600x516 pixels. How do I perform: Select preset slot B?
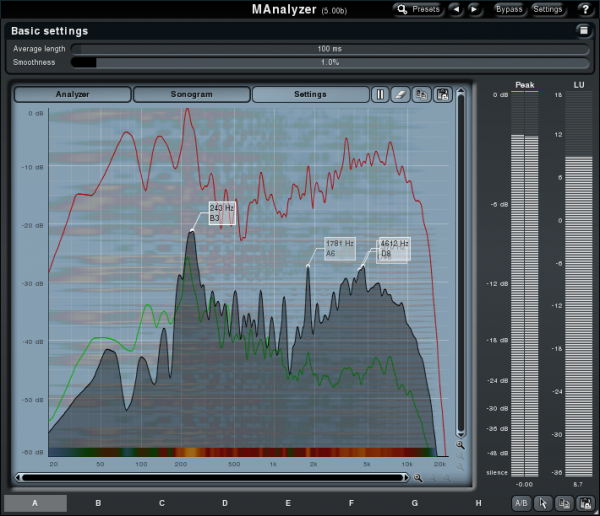[x=98, y=503]
